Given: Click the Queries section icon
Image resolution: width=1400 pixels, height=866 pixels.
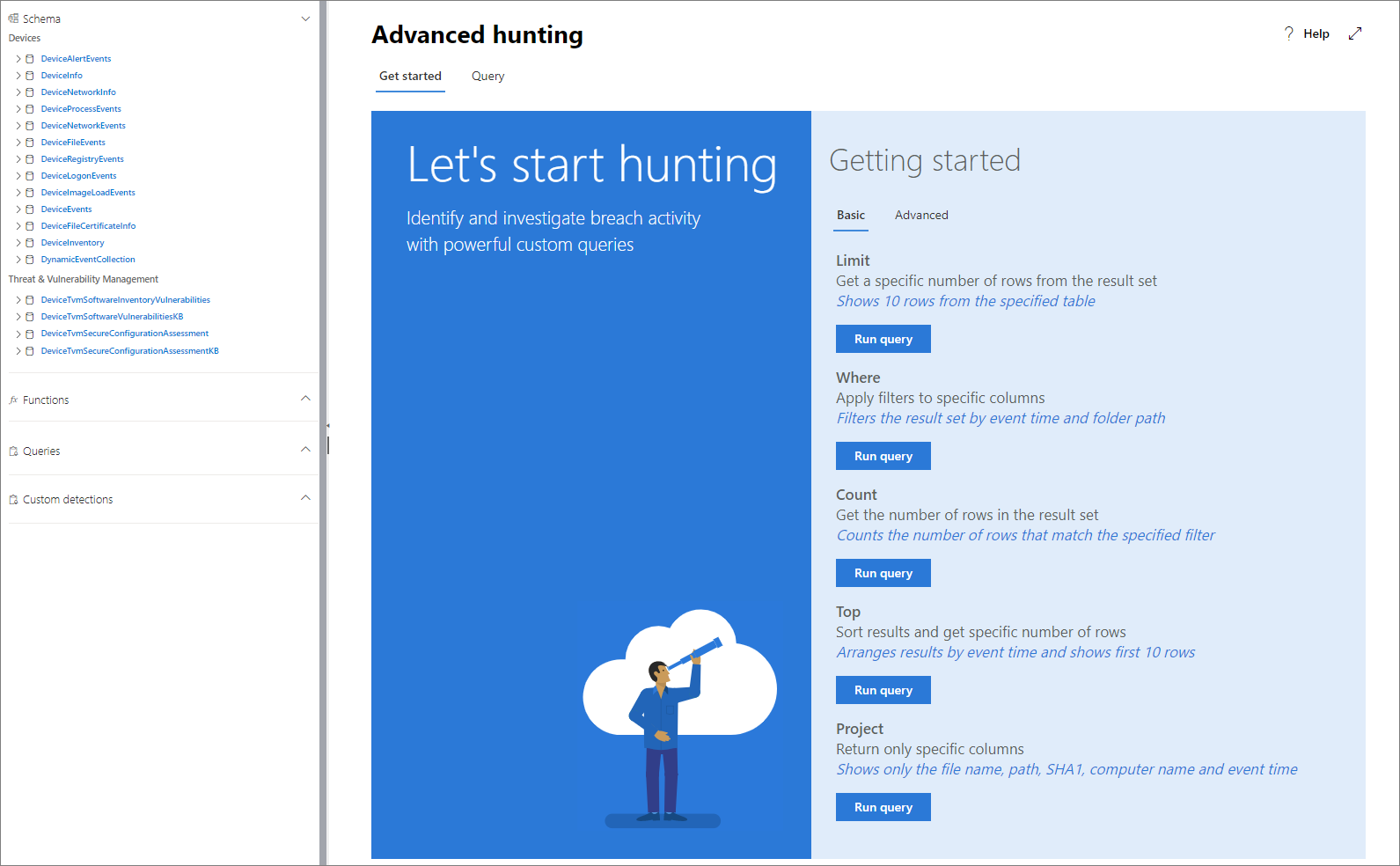Looking at the screenshot, I should (x=13, y=451).
